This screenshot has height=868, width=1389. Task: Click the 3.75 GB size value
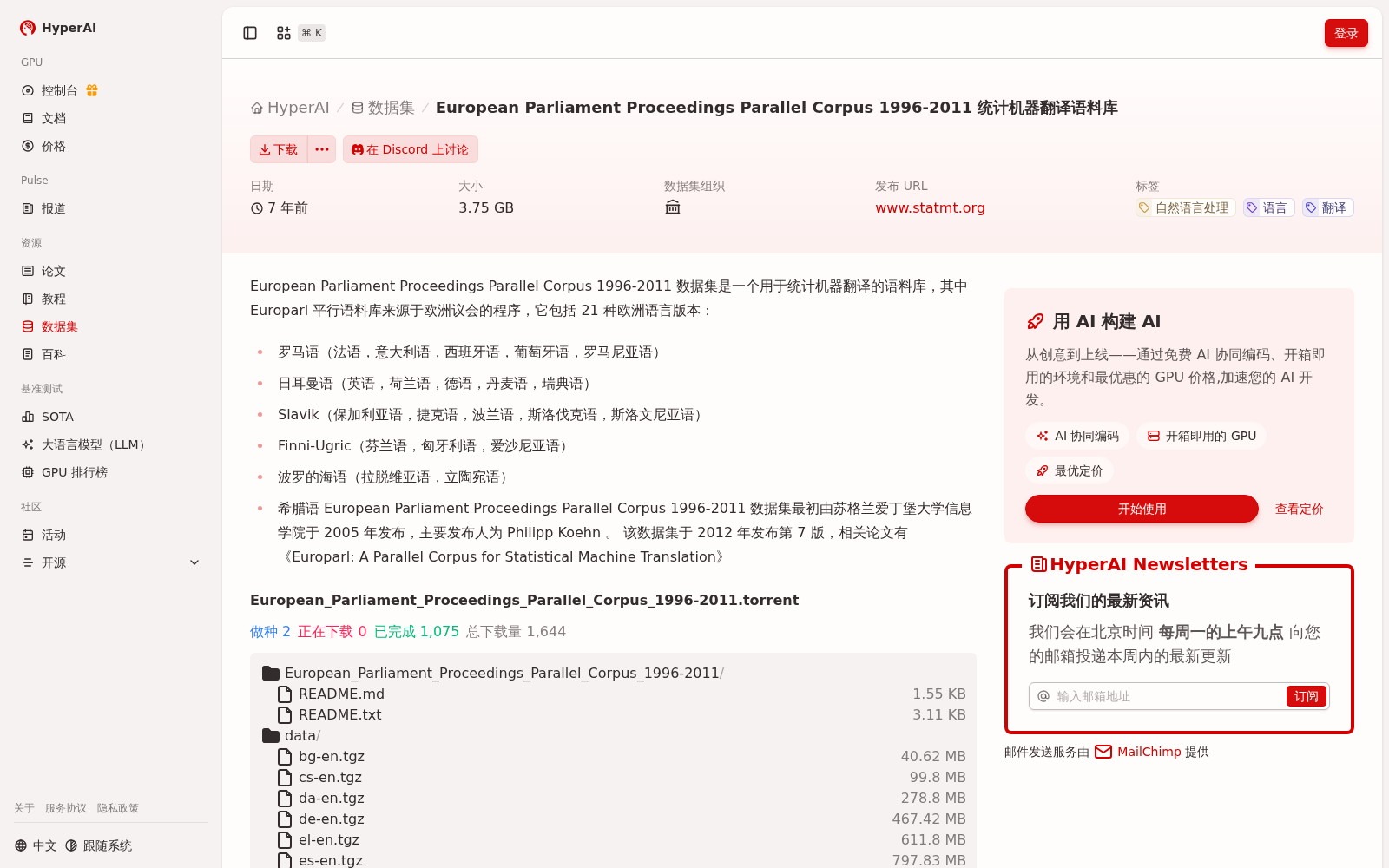486,208
